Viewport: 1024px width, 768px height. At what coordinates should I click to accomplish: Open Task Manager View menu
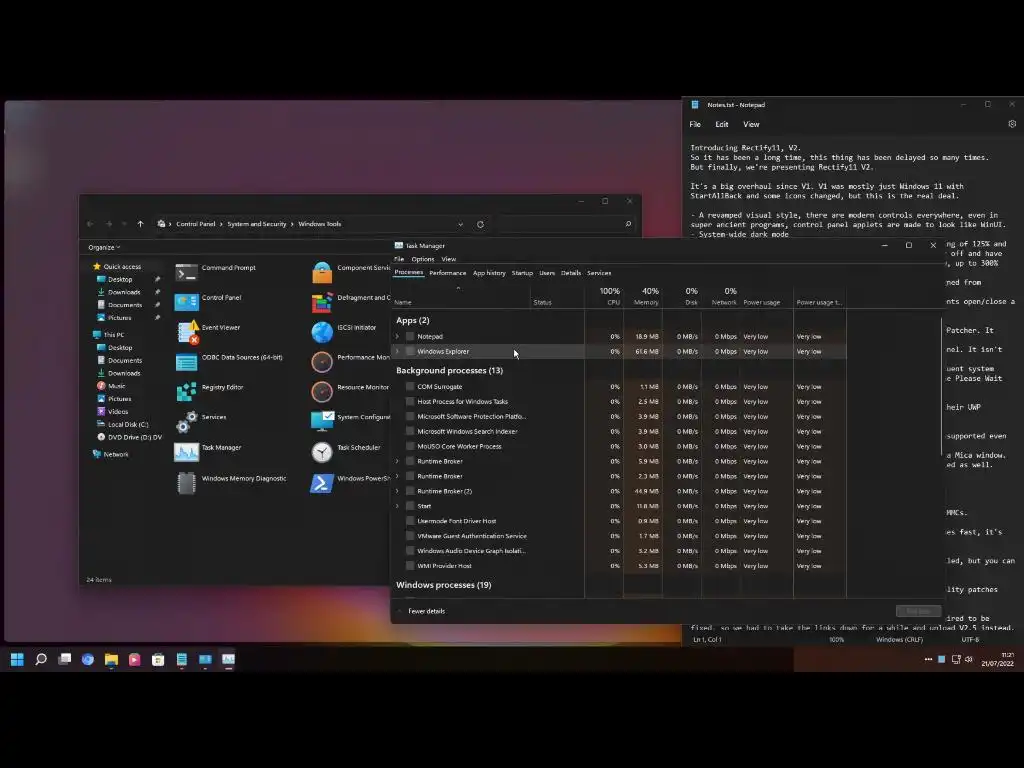449,259
